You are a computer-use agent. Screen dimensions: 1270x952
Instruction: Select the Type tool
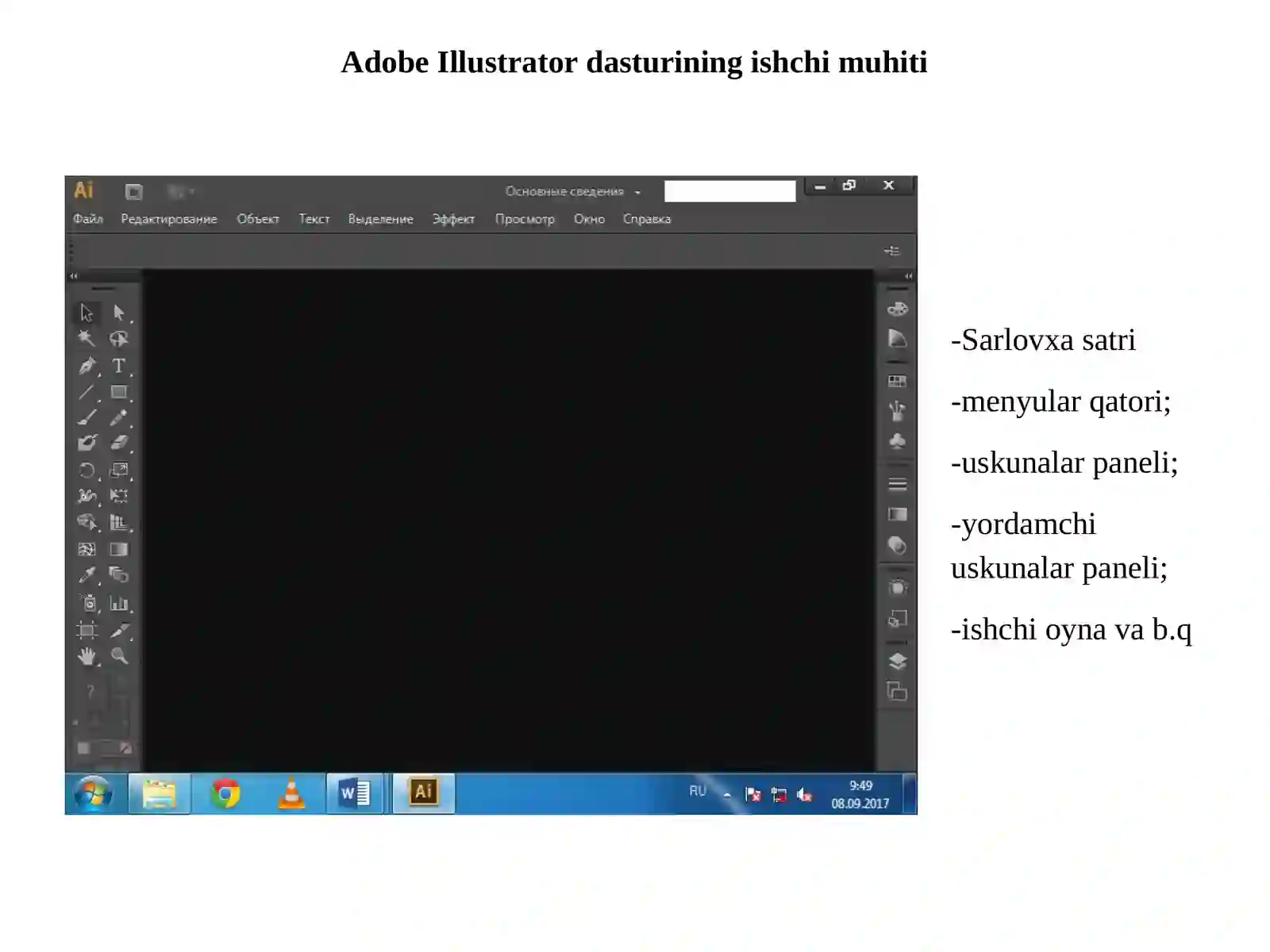[x=119, y=366]
